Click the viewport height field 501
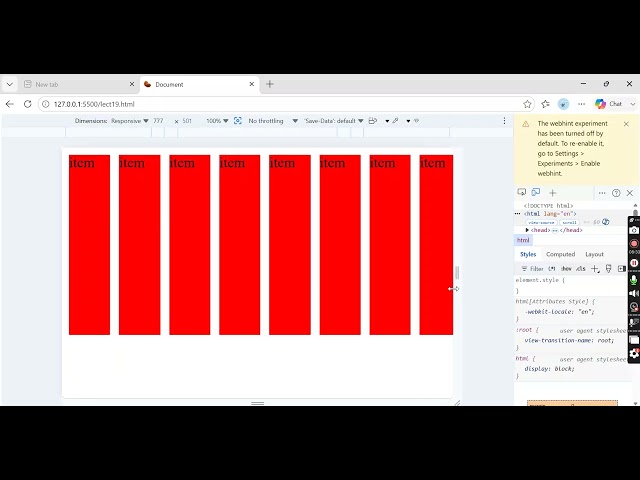Image resolution: width=640 pixels, height=480 pixels. pos(188,121)
